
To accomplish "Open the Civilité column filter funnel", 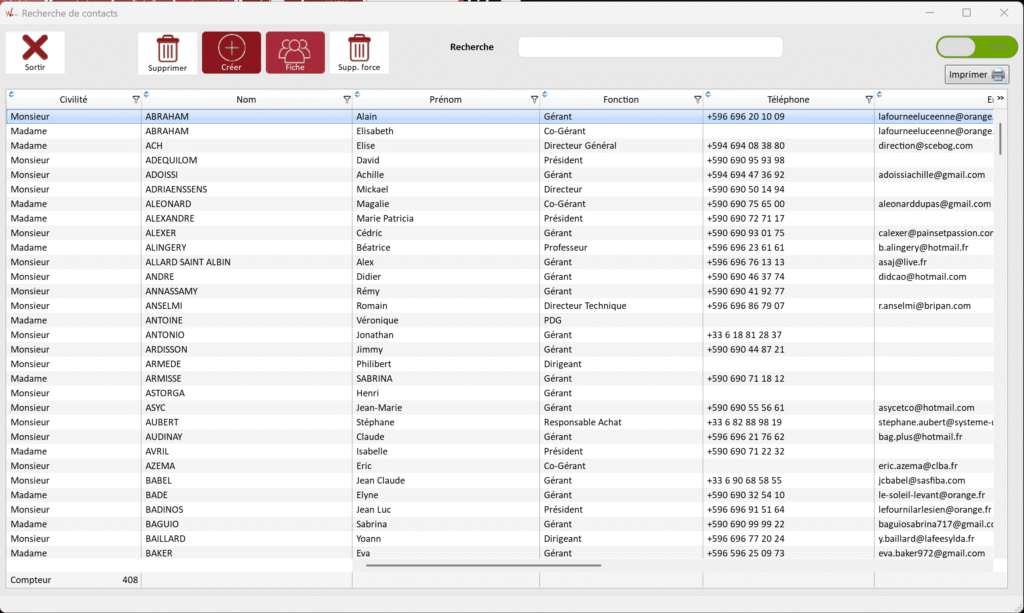I will point(136,100).
